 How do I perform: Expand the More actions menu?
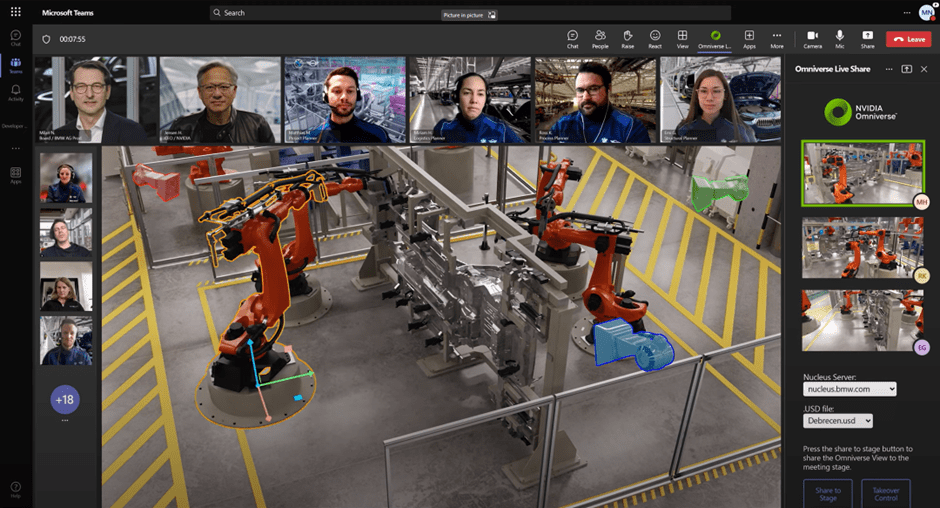777,38
